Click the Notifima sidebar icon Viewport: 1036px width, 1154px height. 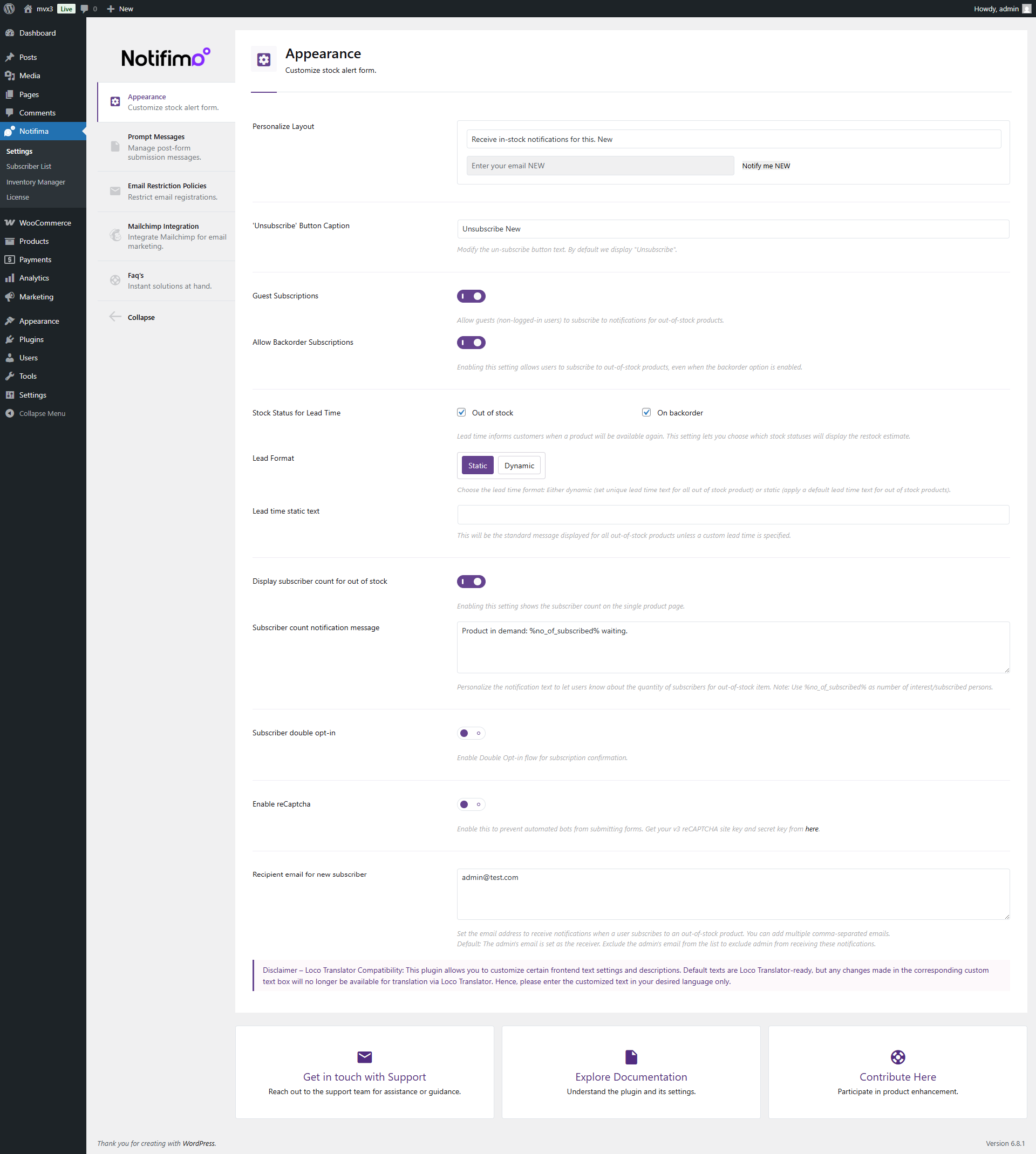pyautogui.click(x=10, y=131)
